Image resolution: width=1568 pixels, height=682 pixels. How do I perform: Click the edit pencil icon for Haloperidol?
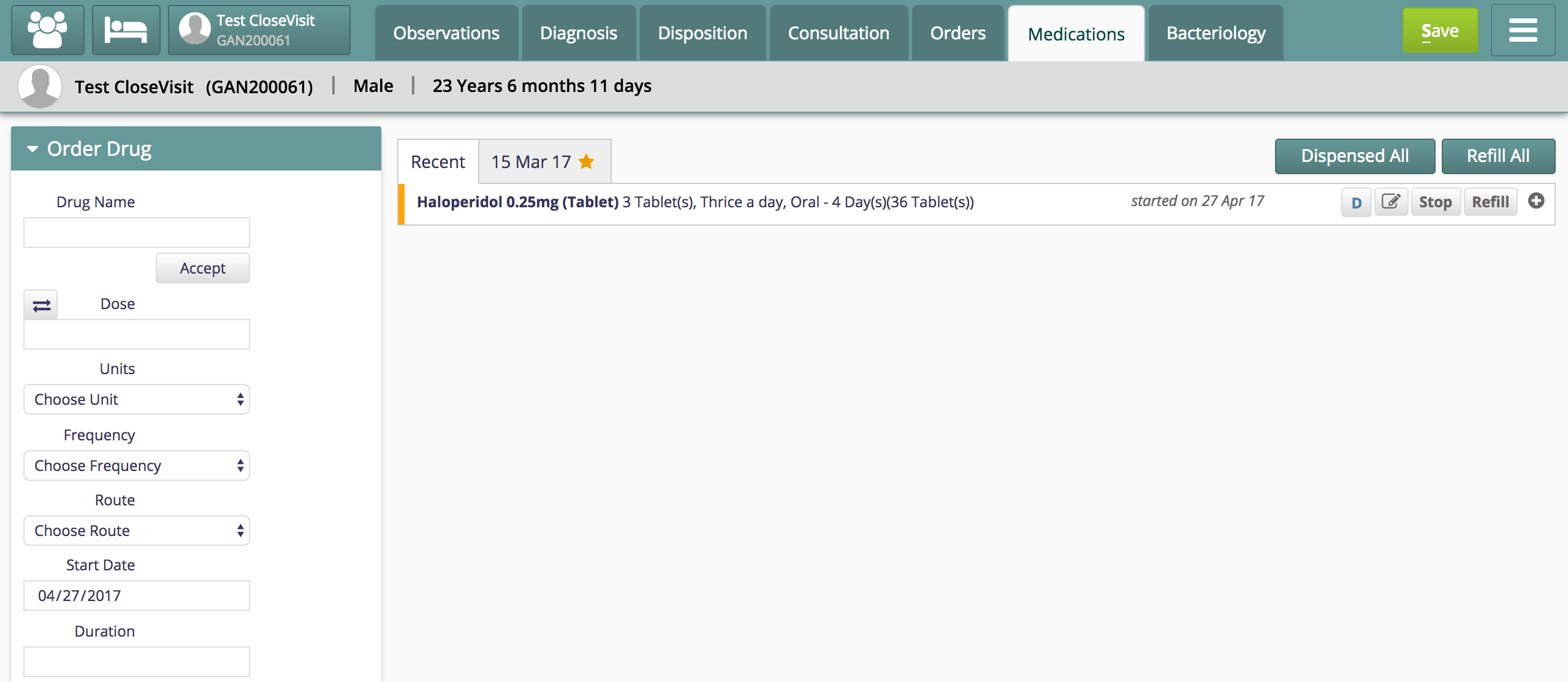1391,202
